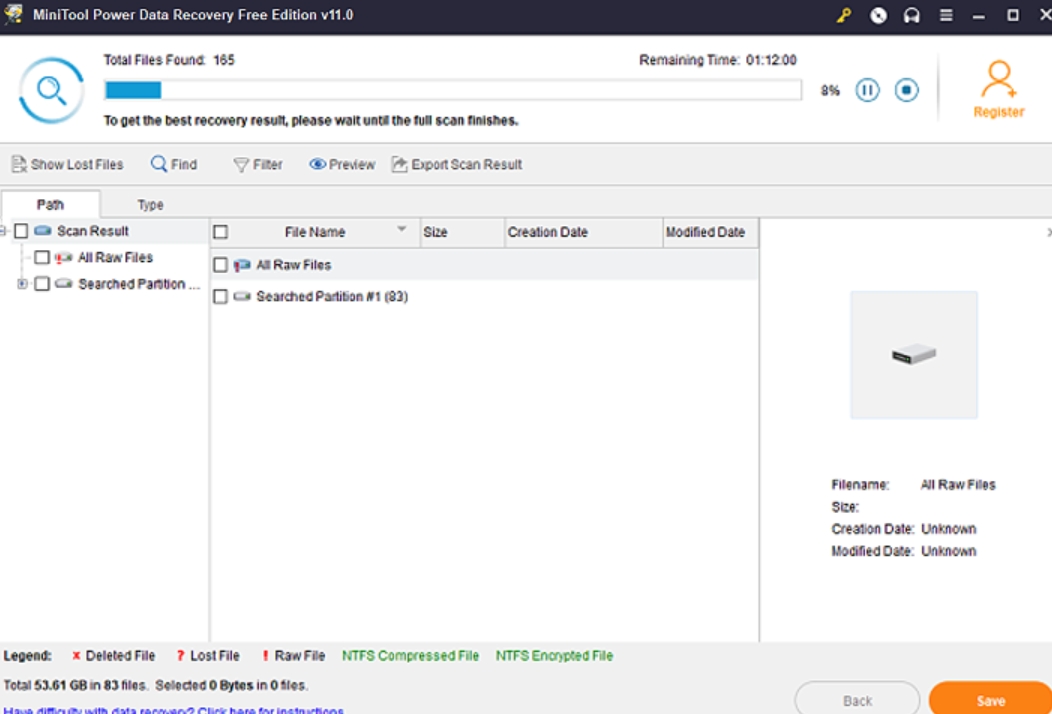Select Searched Partition #1 (83) row
Image resolution: width=1052 pixels, height=714 pixels.
484,297
